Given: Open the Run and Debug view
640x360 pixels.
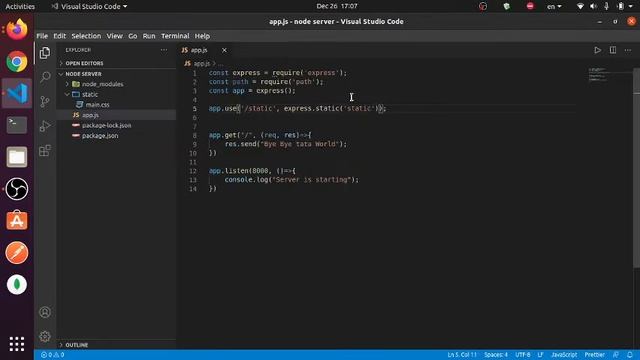Looking at the screenshot, I should [45, 126].
